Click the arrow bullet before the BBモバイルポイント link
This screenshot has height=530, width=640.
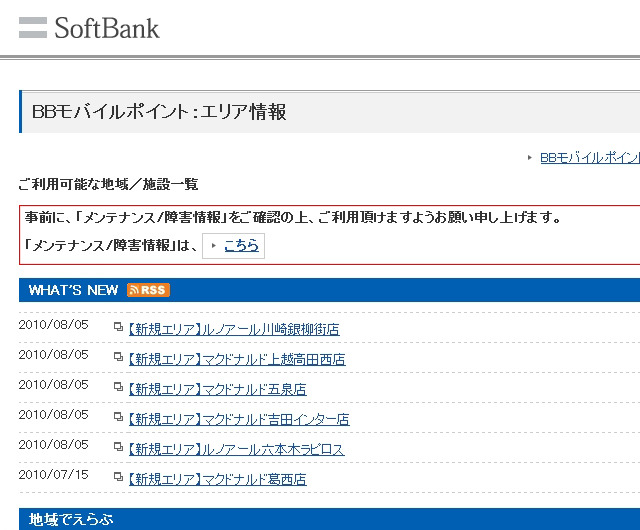coord(530,158)
